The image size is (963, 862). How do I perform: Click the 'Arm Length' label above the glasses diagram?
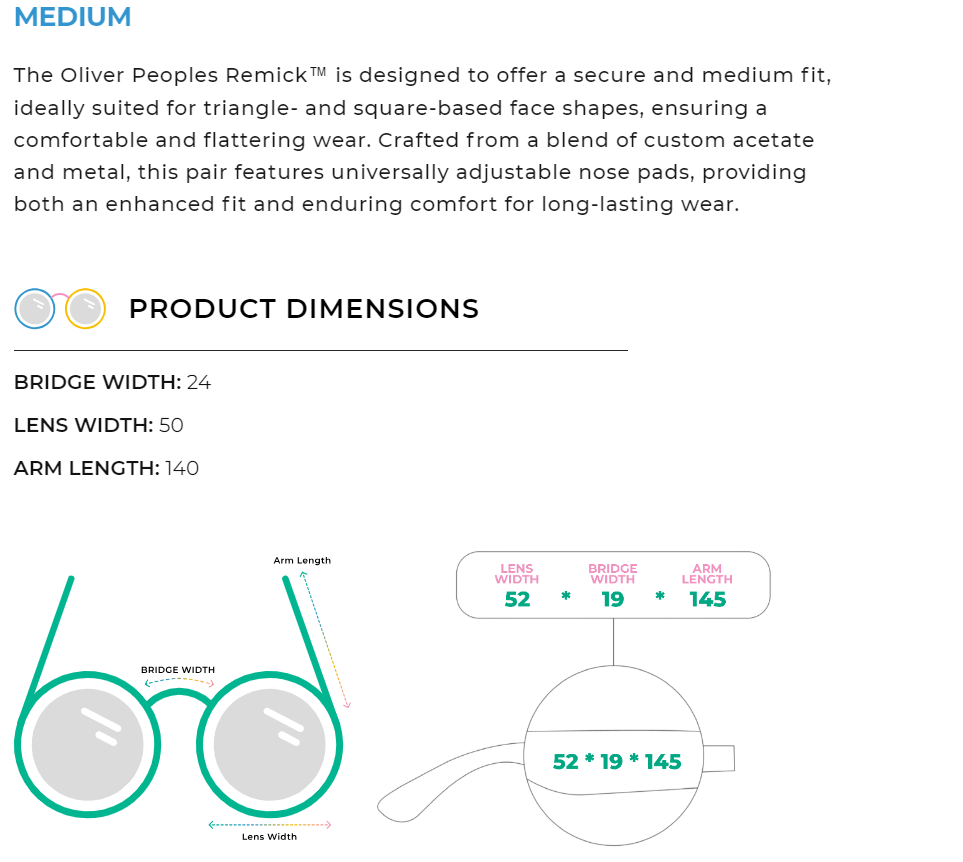click(x=302, y=561)
